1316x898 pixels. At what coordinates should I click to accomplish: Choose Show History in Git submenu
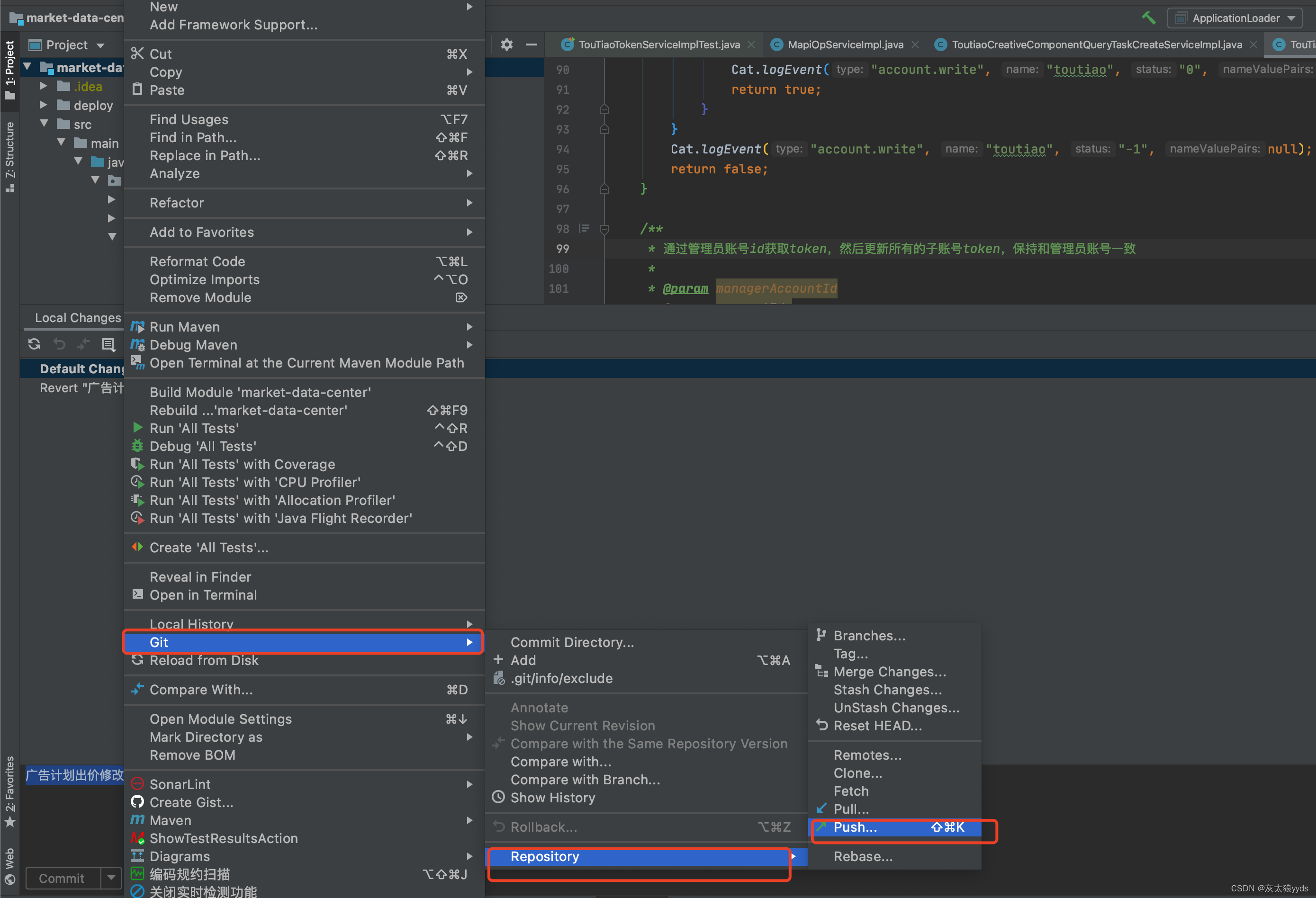pos(646,798)
